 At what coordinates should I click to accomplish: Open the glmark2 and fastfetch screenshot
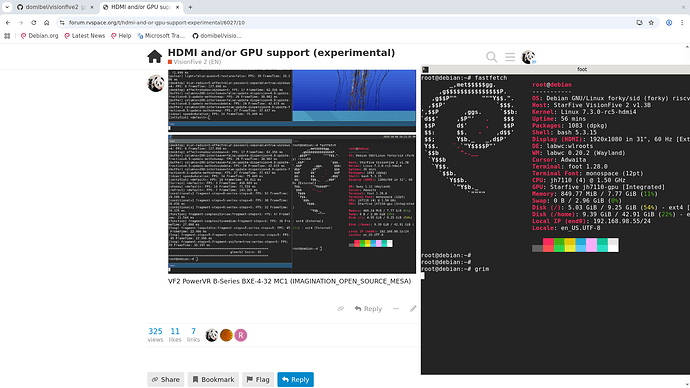pyautogui.click(x=292, y=204)
